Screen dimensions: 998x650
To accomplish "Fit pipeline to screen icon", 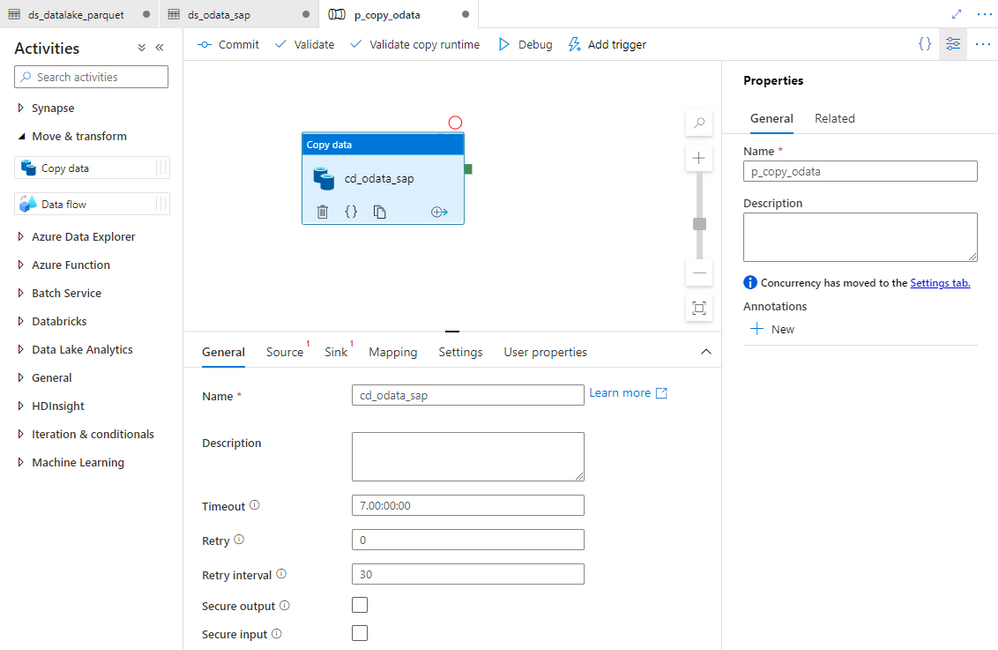I will 699,309.
